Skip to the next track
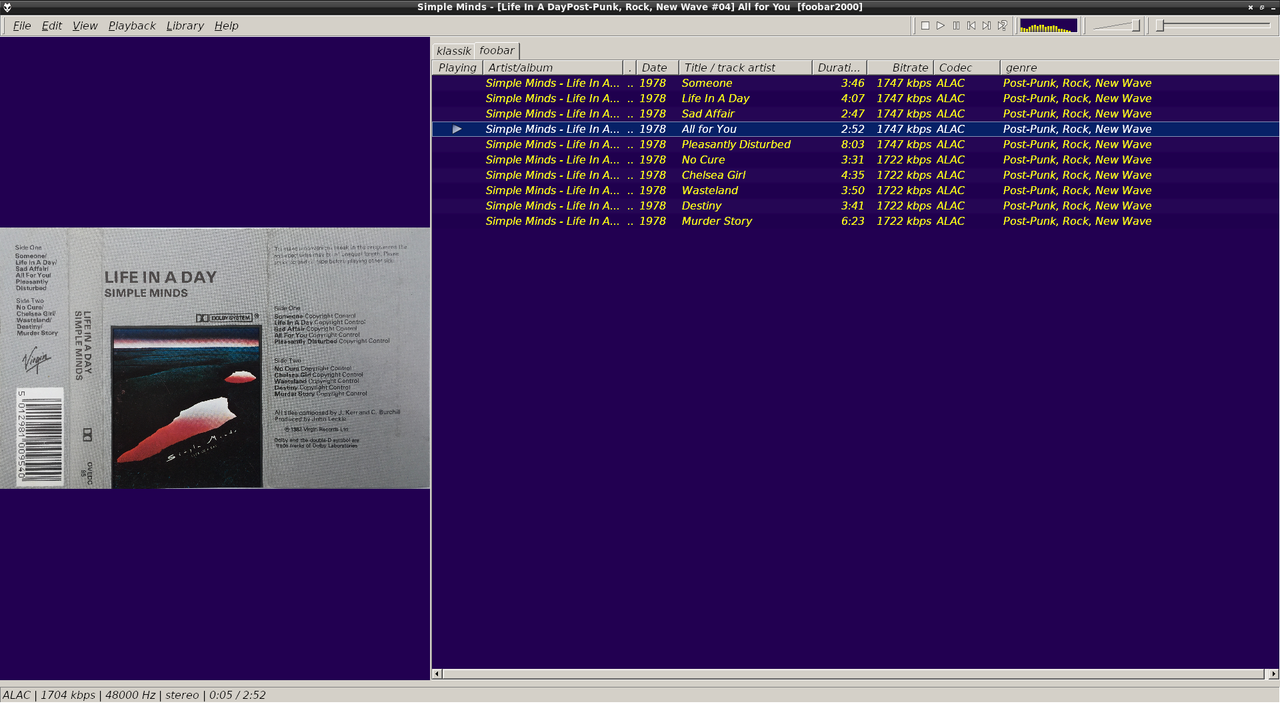1280x703 pixels. 986,25
